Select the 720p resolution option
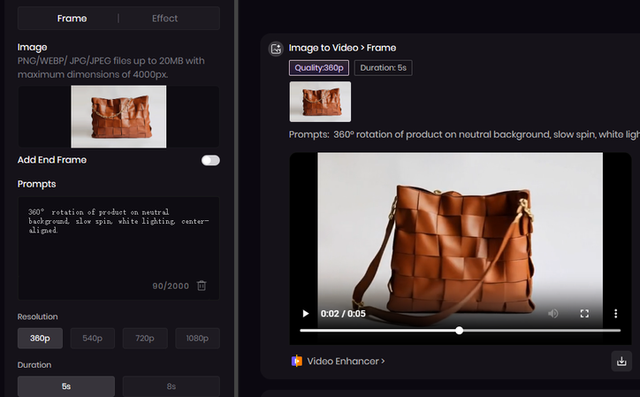Screen dimensions: 640x397 145,338
